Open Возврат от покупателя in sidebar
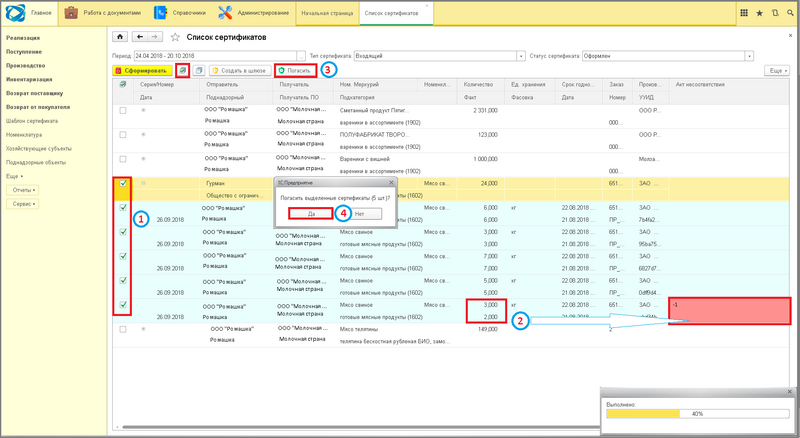800x438 pixels. coord(38,107)
